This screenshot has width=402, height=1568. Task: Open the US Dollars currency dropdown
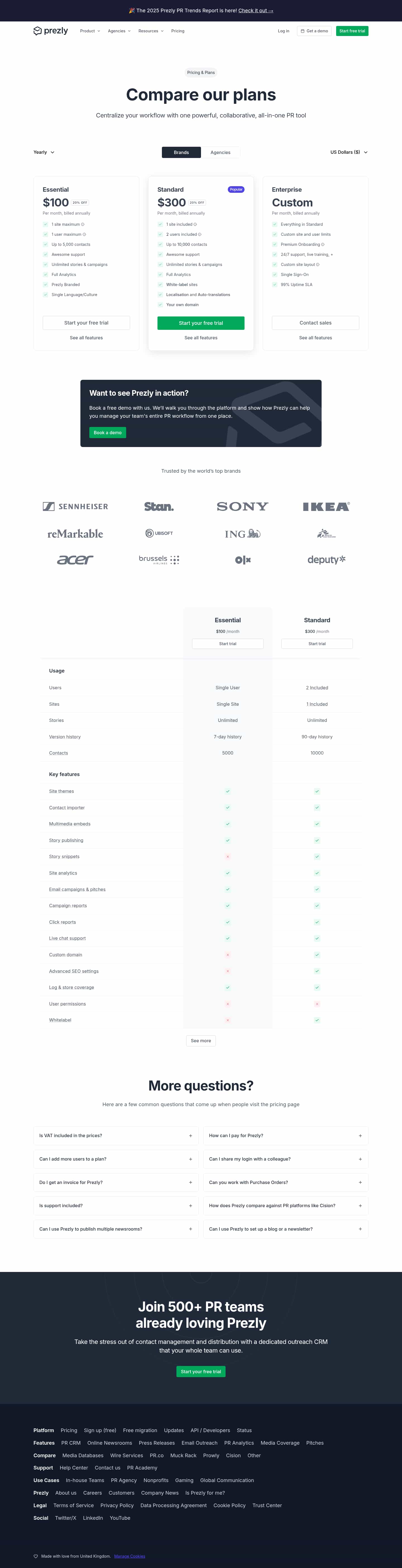coord(349,152)
